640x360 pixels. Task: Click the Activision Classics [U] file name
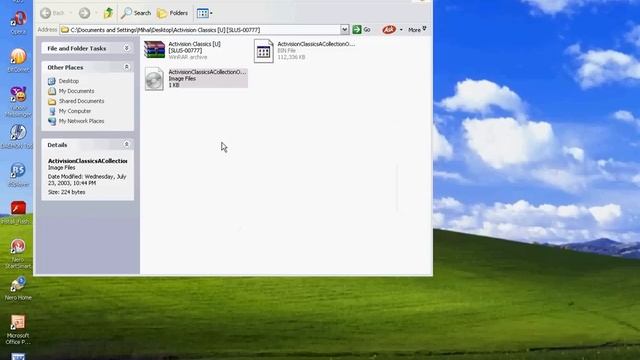click(194, 47)
